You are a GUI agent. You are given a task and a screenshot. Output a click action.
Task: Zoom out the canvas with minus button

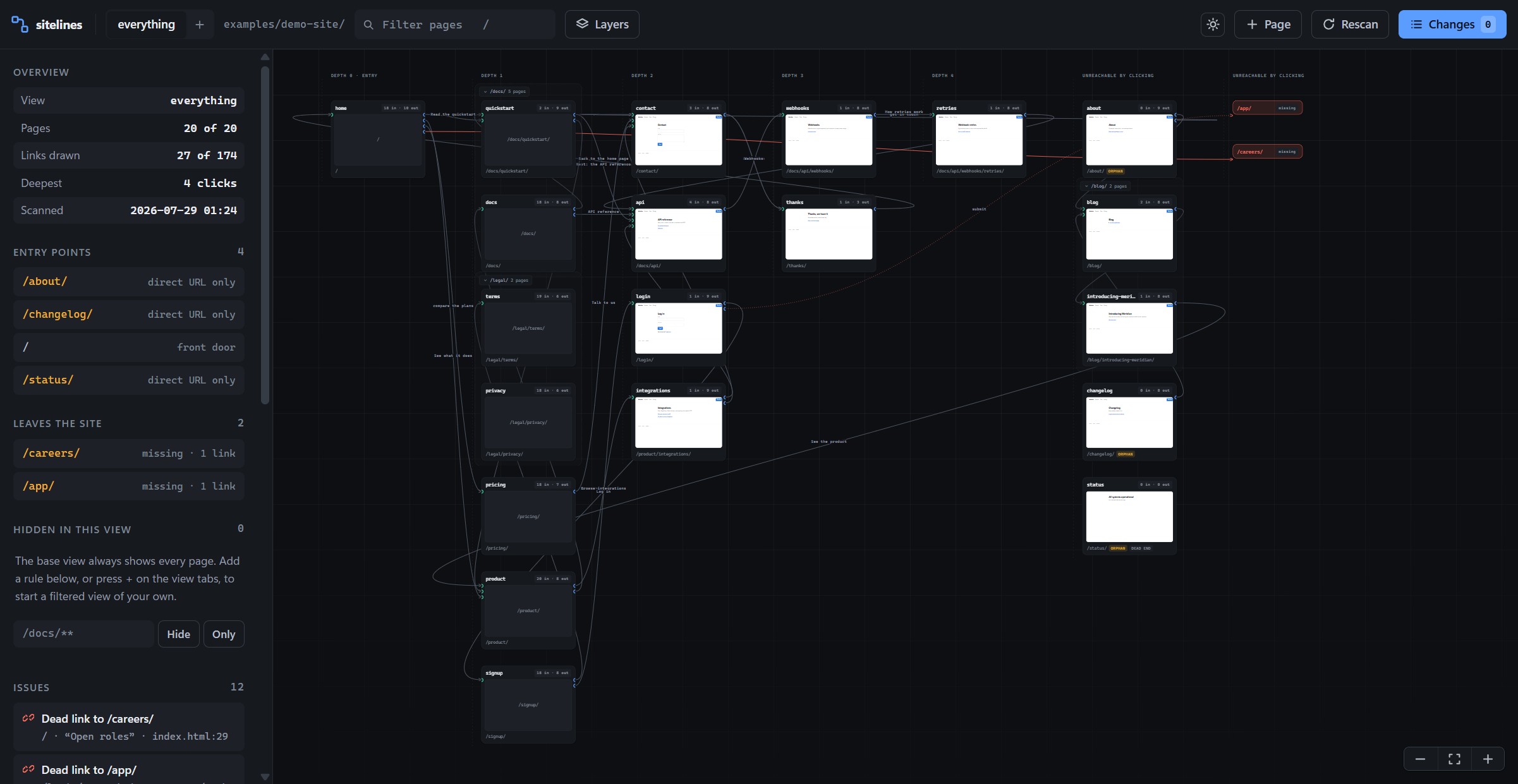coord(1420,759)
